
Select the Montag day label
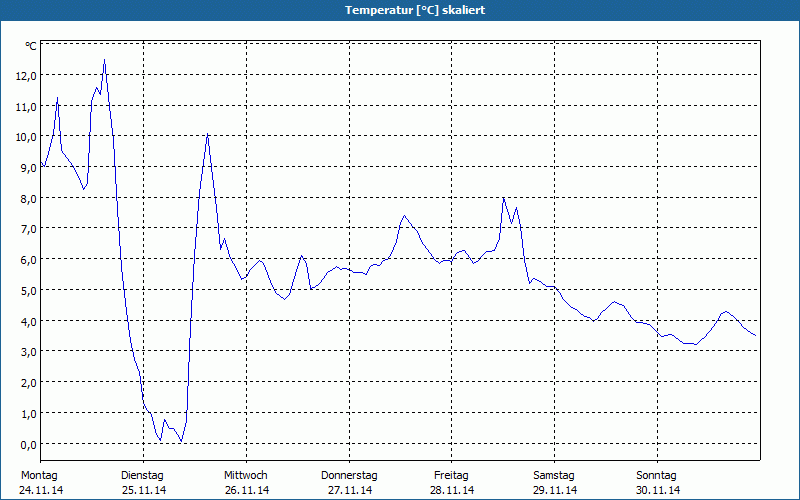point(39,476)
